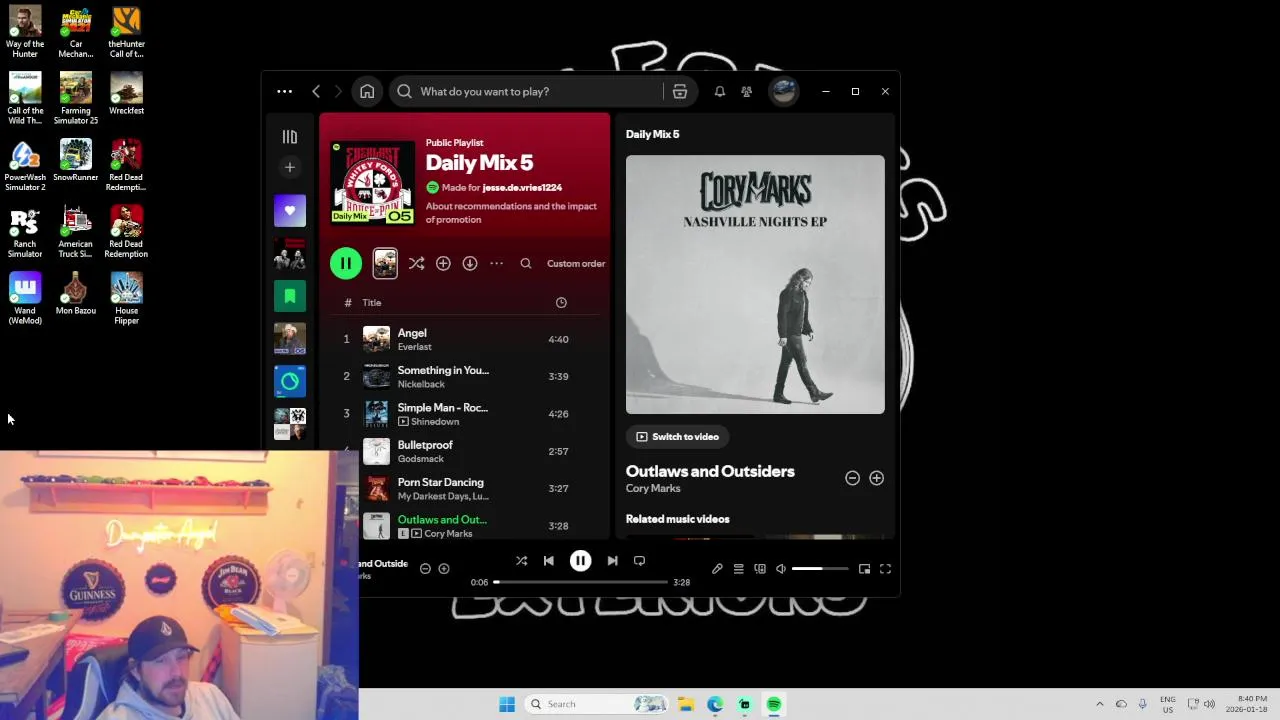
Task: Open more options for Daily Mix 5
Action: click(x=496, y=264)
